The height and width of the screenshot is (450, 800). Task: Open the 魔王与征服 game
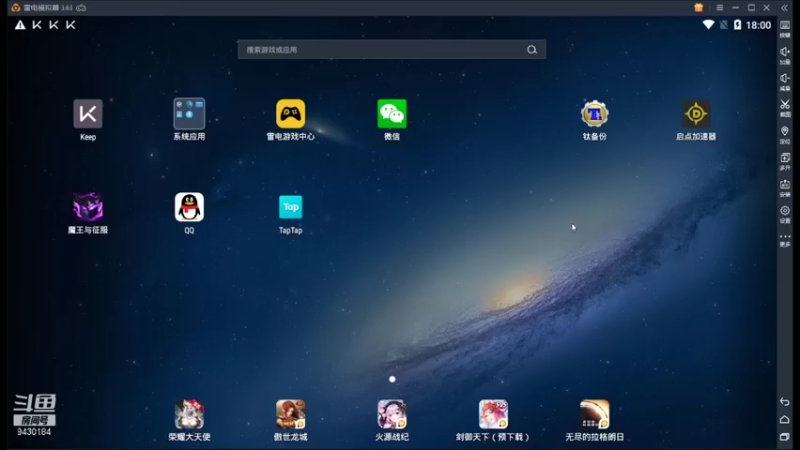point(88,207)
